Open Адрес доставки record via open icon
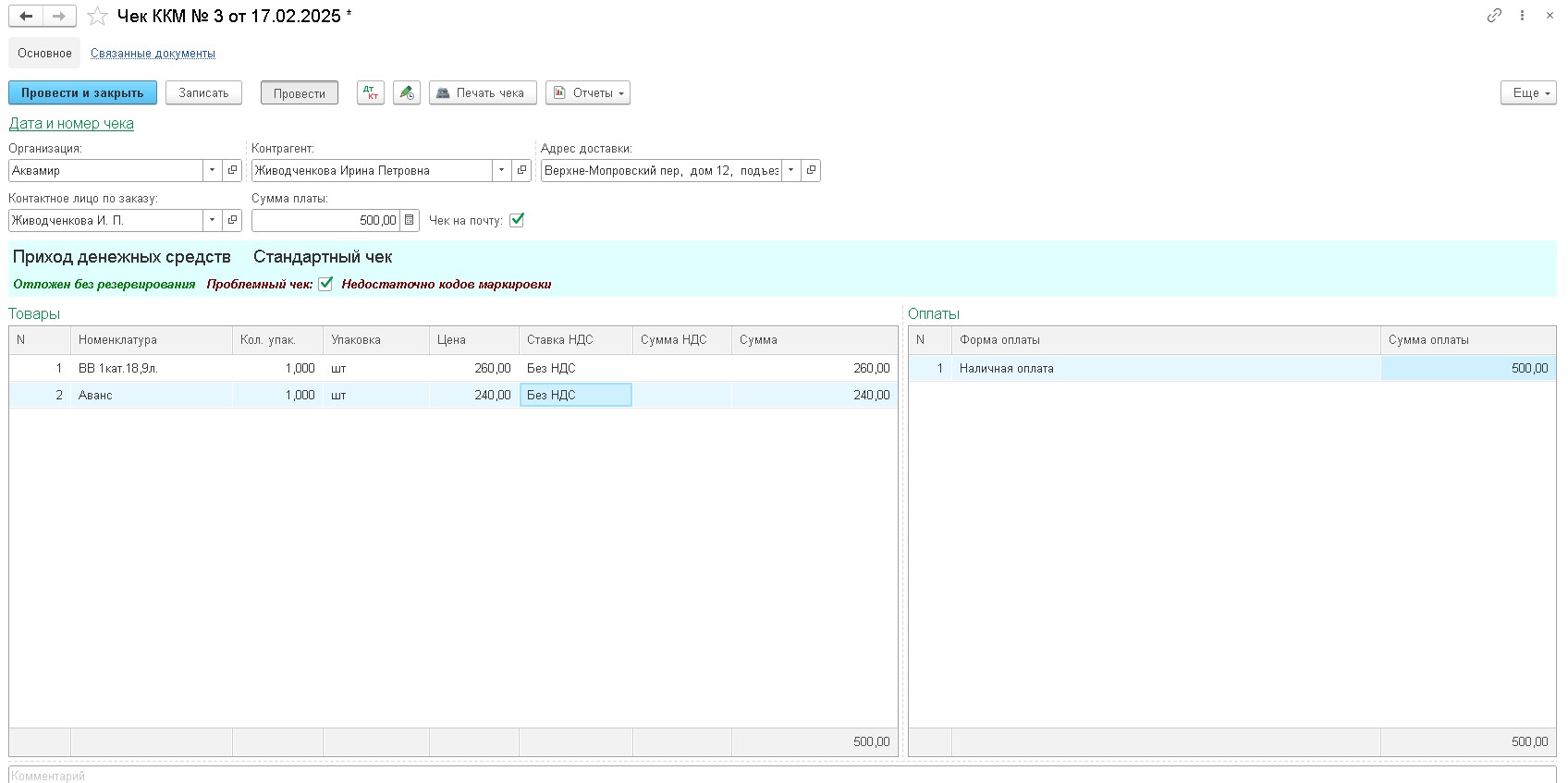Screen dimensions: 1568x783 (811, 170)
